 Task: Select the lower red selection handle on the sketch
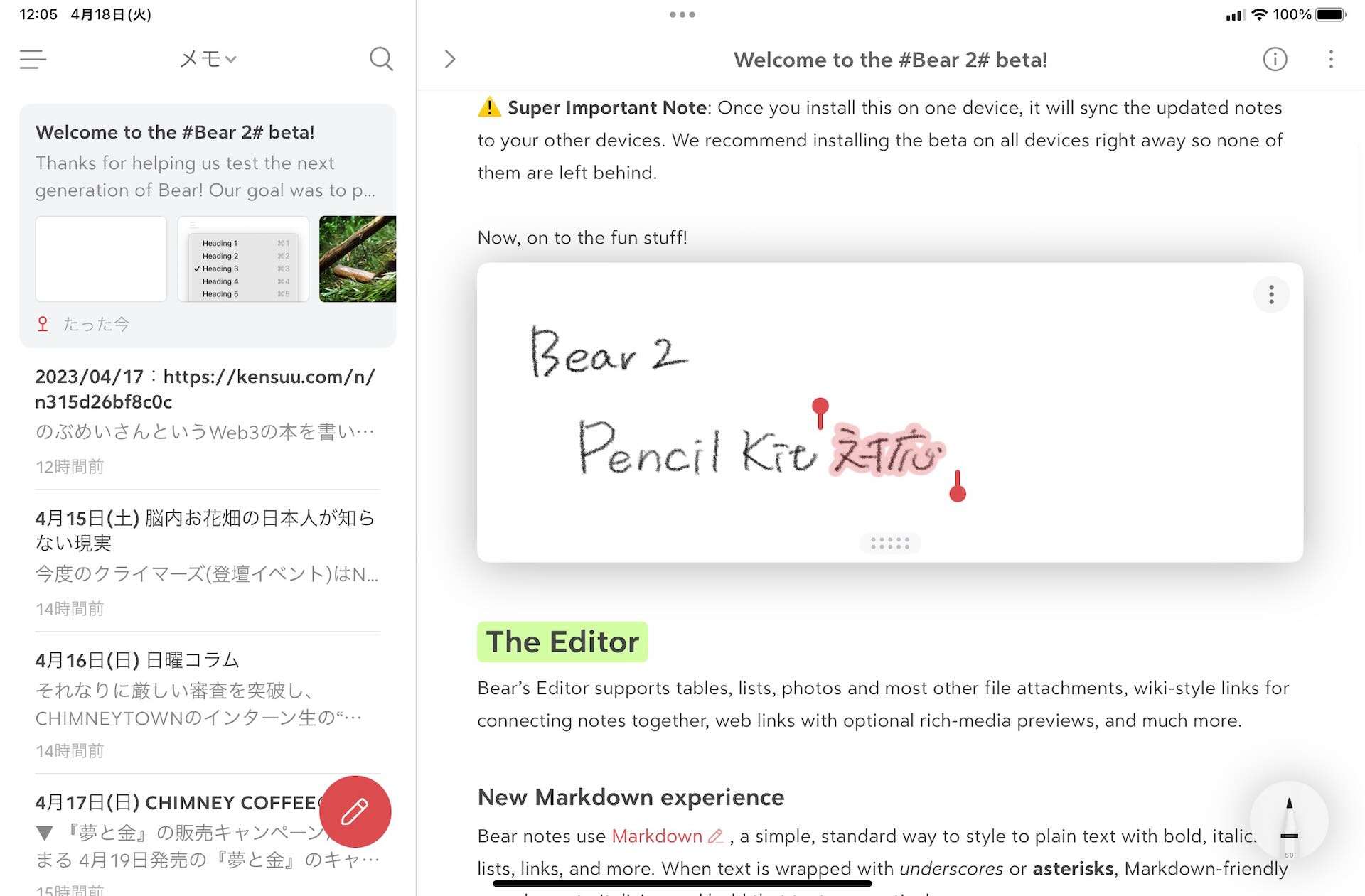click(x=958, y=487)
